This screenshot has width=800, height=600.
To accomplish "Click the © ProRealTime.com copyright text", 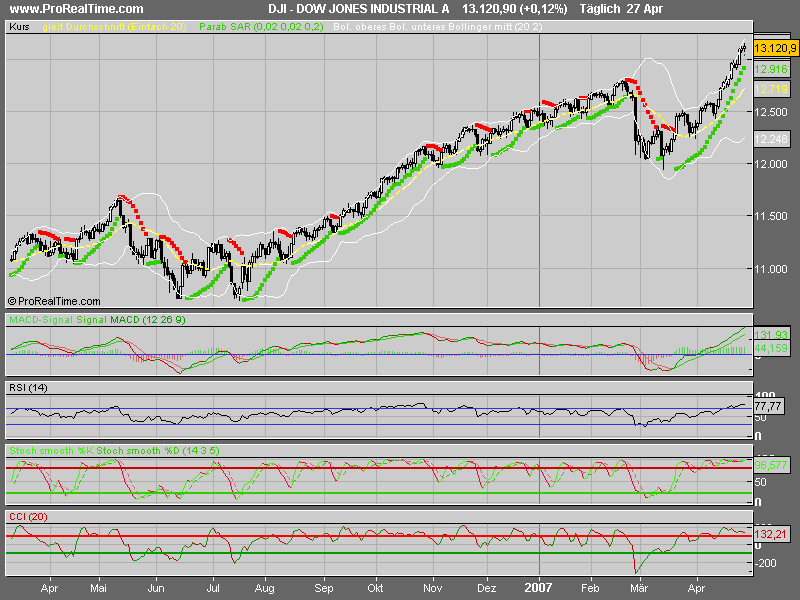I will click(x=55, y=301).
